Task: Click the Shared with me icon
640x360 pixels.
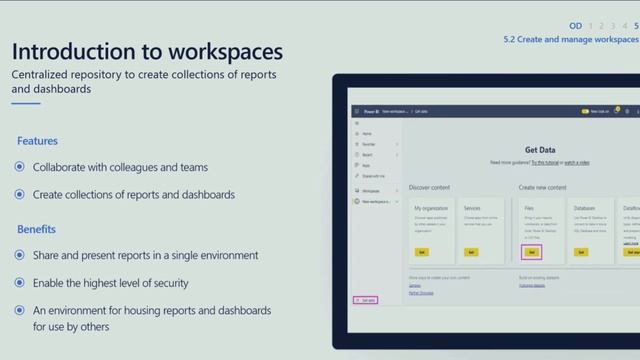Action: (357, 176)
